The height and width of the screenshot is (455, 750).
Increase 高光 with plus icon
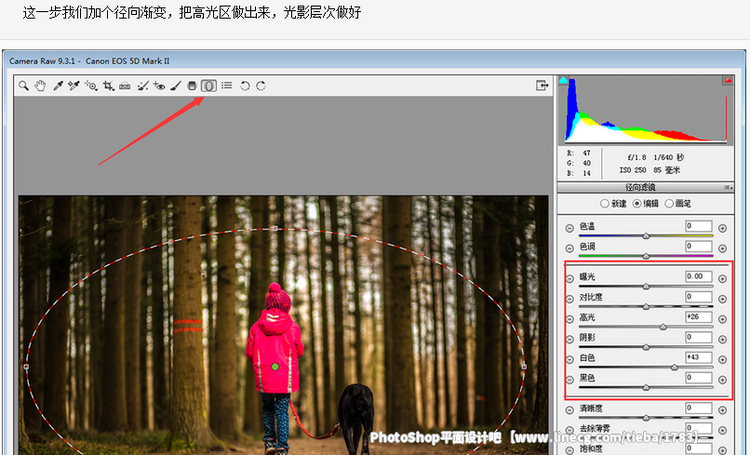(x=723, y=319)
